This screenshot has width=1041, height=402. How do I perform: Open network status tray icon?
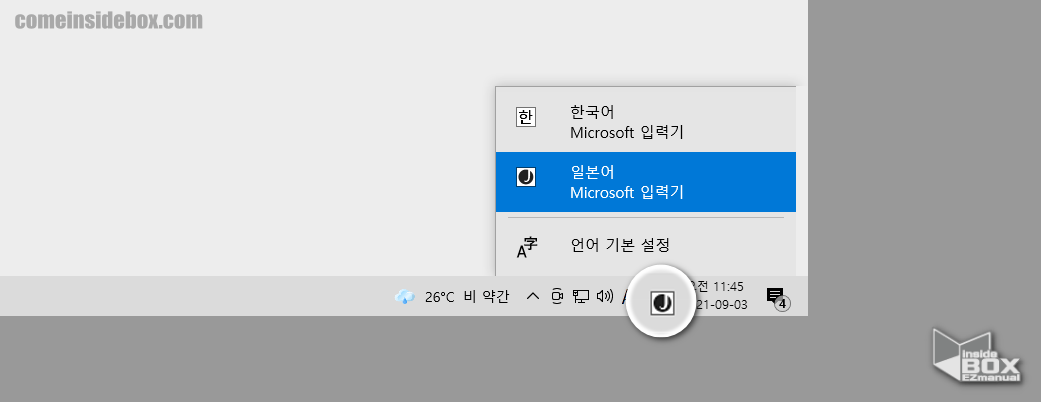point(581,297)
